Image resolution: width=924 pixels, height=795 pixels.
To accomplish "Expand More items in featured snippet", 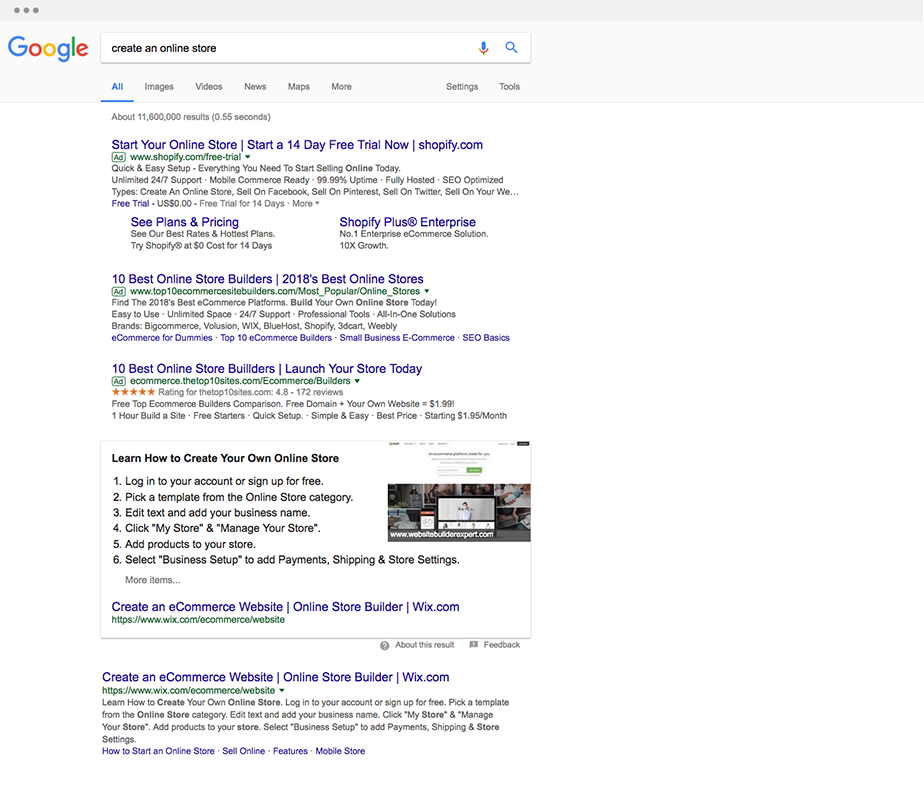I will [153, 580].
